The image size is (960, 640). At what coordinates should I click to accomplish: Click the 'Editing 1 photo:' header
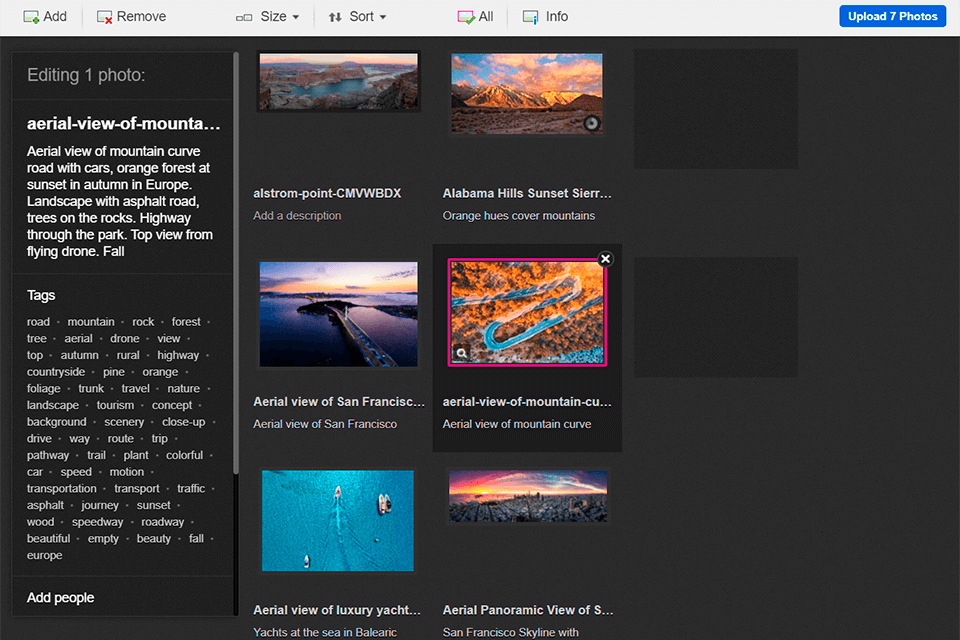coord(86,75)
